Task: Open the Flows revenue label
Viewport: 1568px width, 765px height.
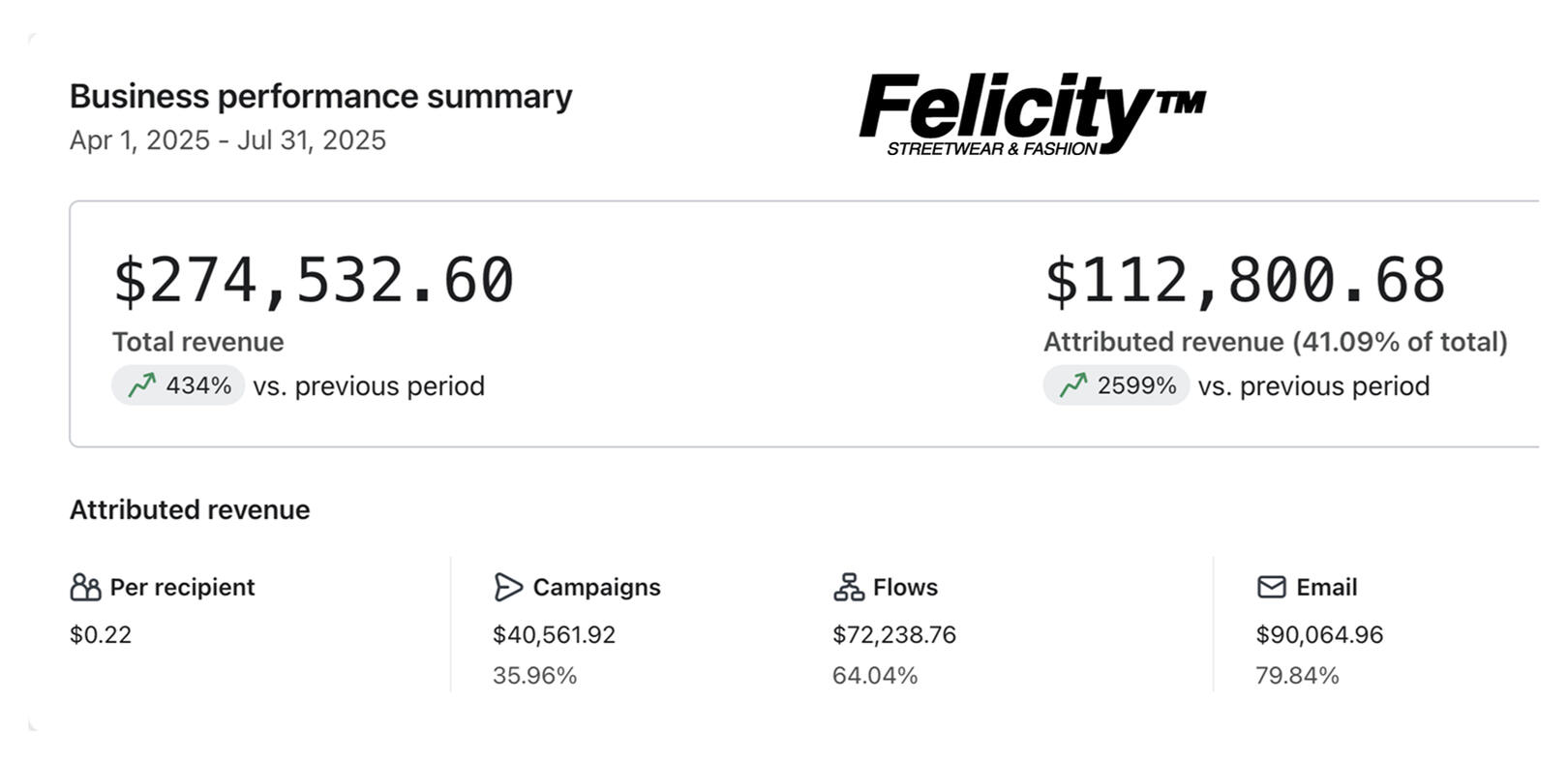Action: point(905,587)
